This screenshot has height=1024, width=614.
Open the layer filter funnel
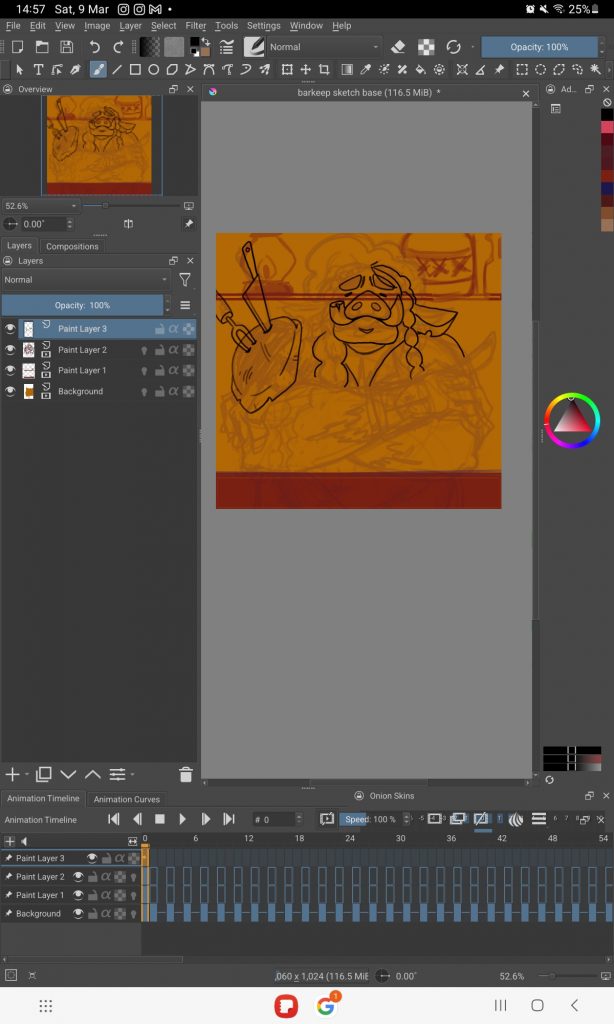185,280
